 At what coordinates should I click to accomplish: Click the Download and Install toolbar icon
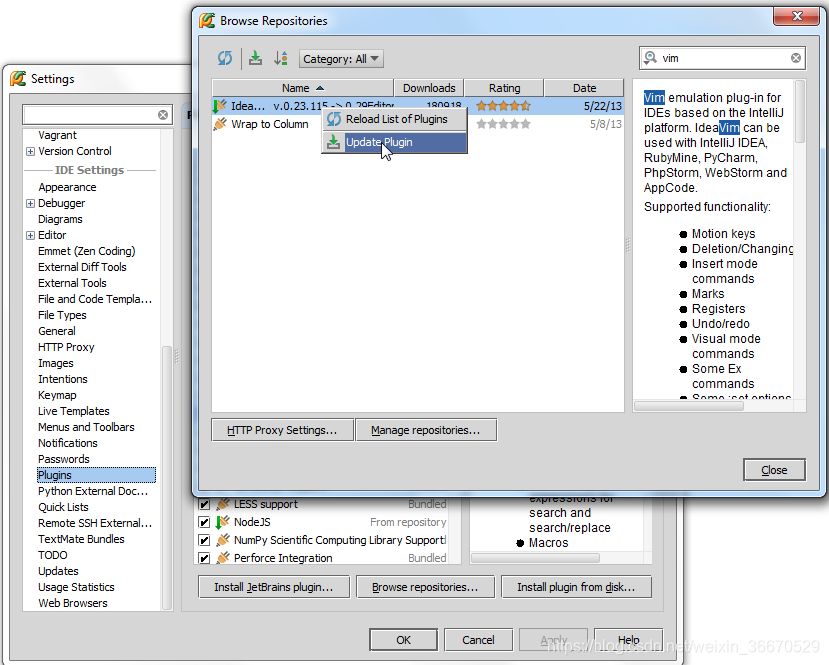[x=255, y=58]
